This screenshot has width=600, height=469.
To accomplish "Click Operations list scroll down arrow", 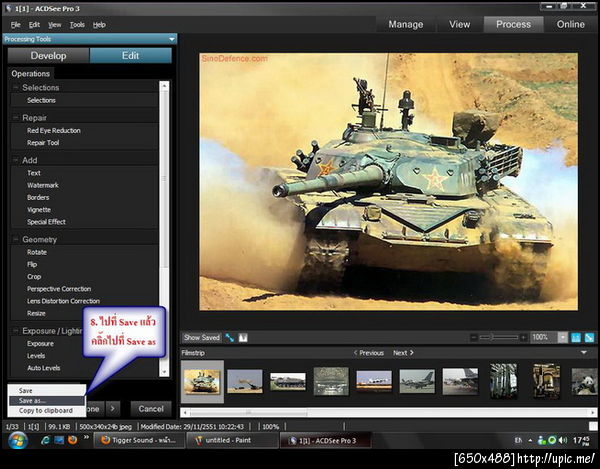I will [x=164, y=372].
